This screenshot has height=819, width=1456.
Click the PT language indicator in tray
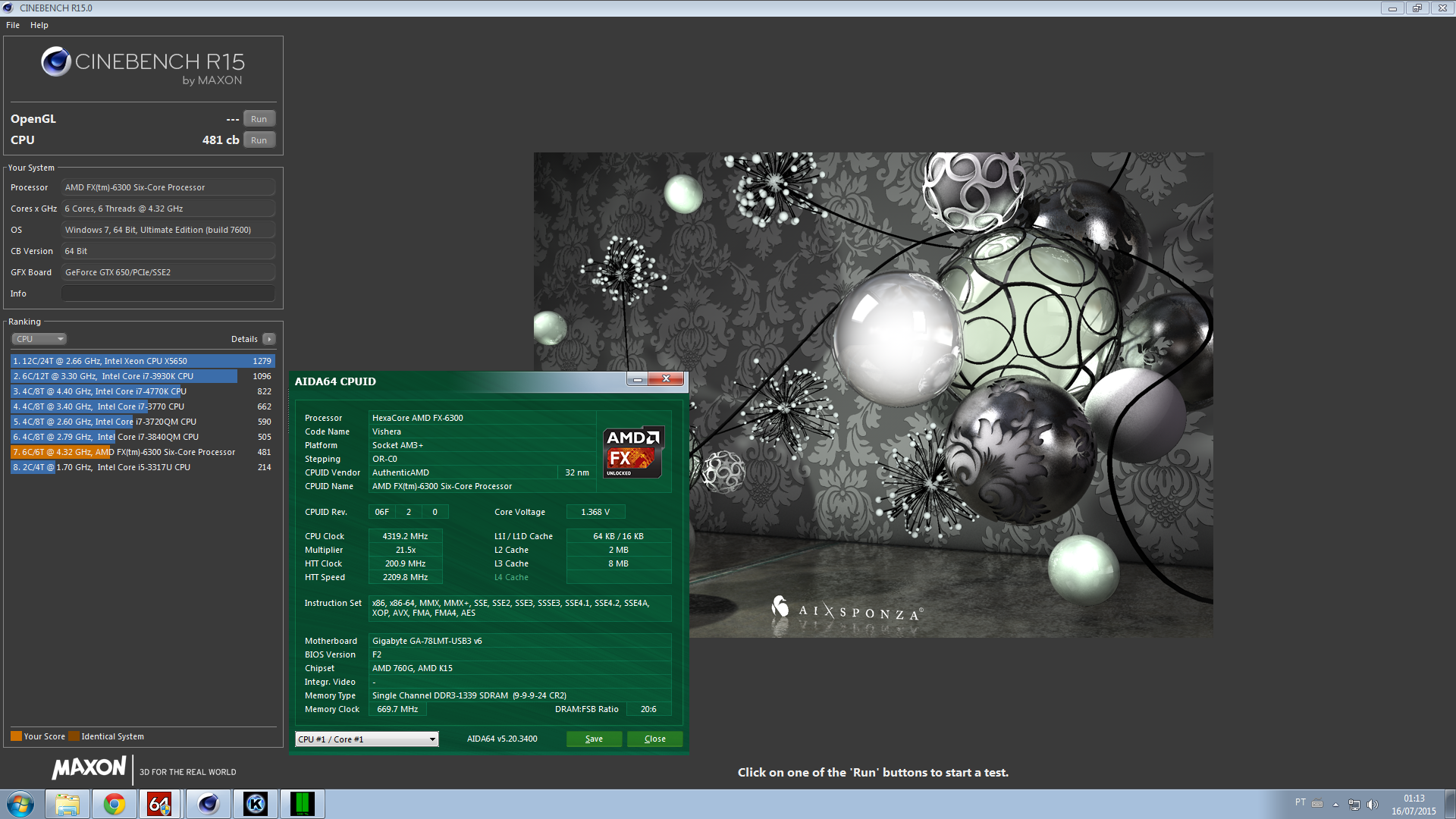point(1301,802)
